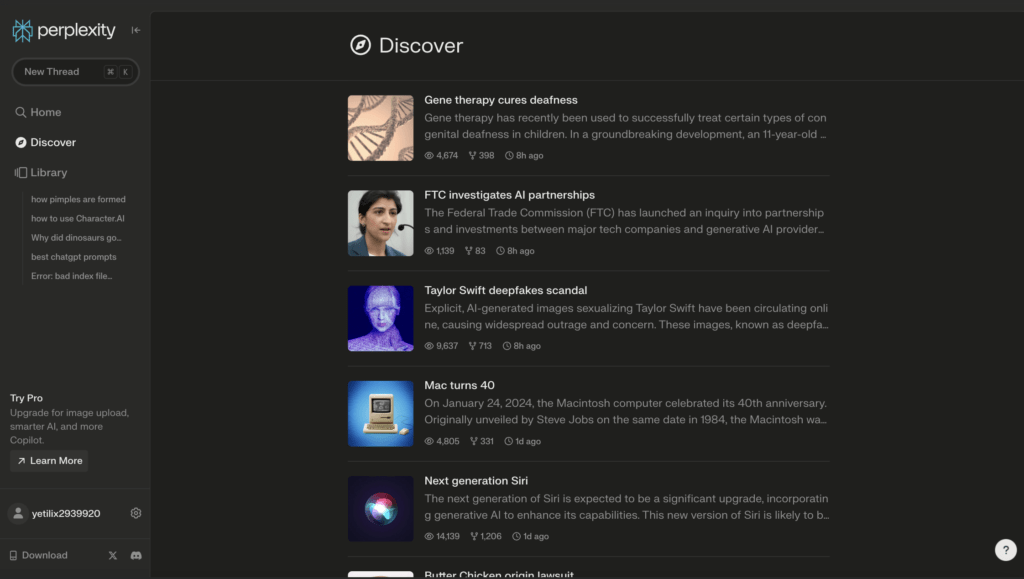Click the Gene therapy DNA thumbnail
The image size is (1024, 579).
[x=380, y=128]
